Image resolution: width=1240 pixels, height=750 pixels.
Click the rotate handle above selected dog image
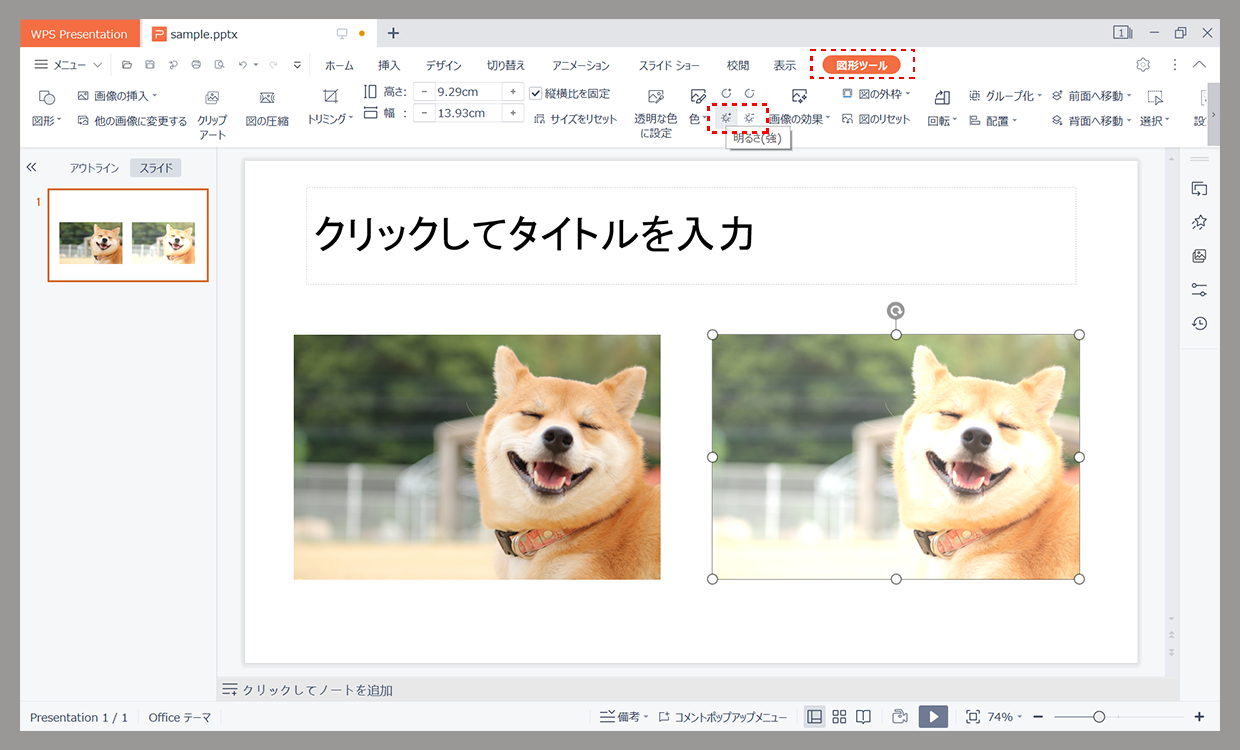point(896,311)
